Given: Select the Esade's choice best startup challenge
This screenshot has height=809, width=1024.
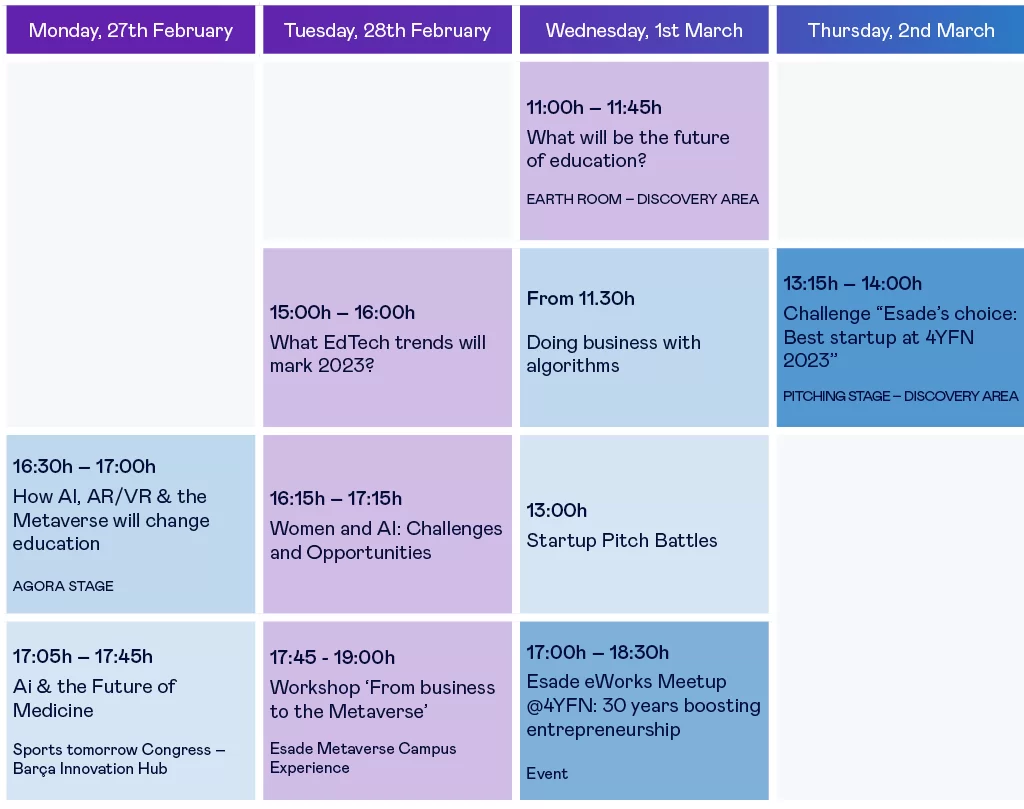Looking at the screenshot, I should coord(900,337).
